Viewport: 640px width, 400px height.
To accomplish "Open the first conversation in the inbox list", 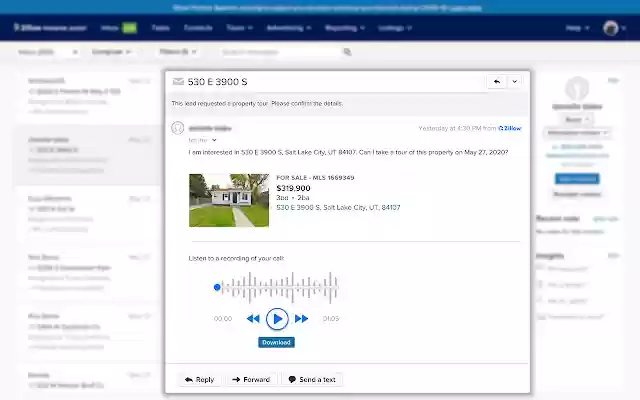I will [89, 96].
